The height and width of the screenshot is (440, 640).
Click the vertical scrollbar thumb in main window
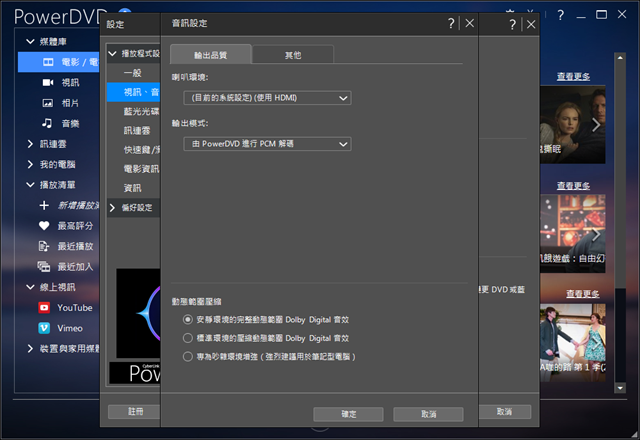tap(620, 176)
